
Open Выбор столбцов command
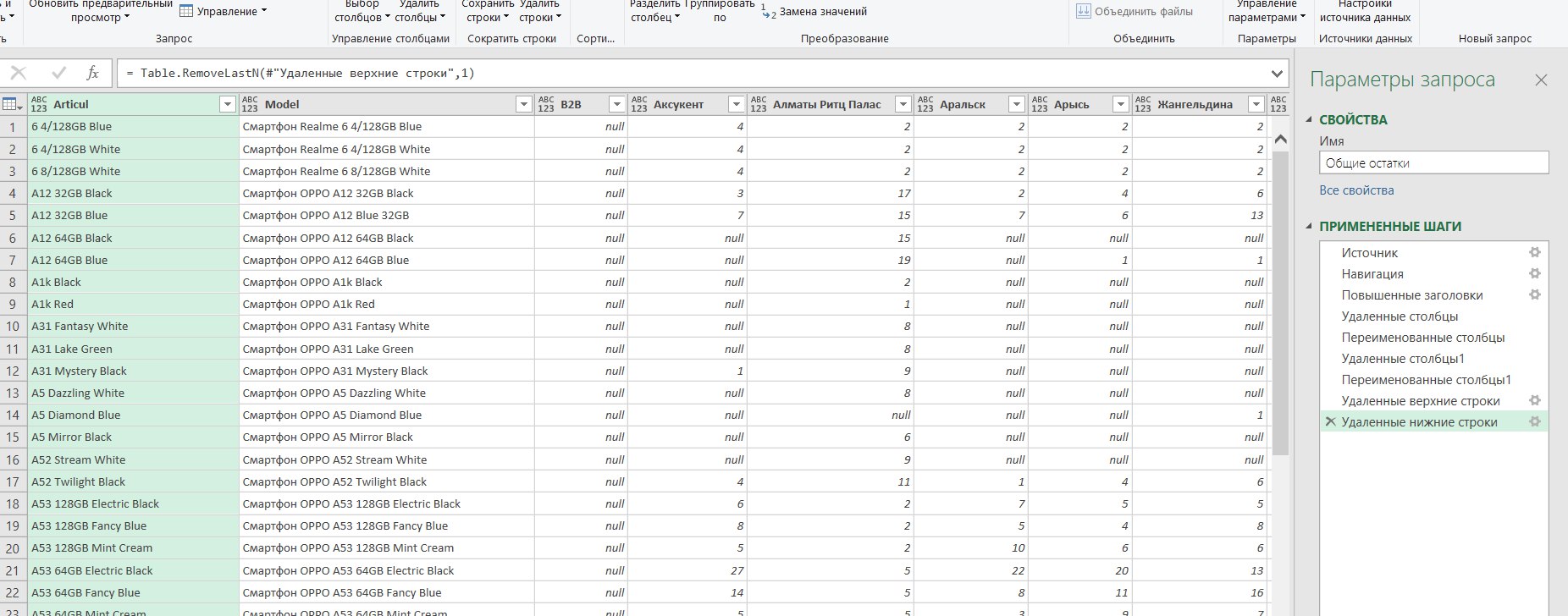tap(362, 10)
